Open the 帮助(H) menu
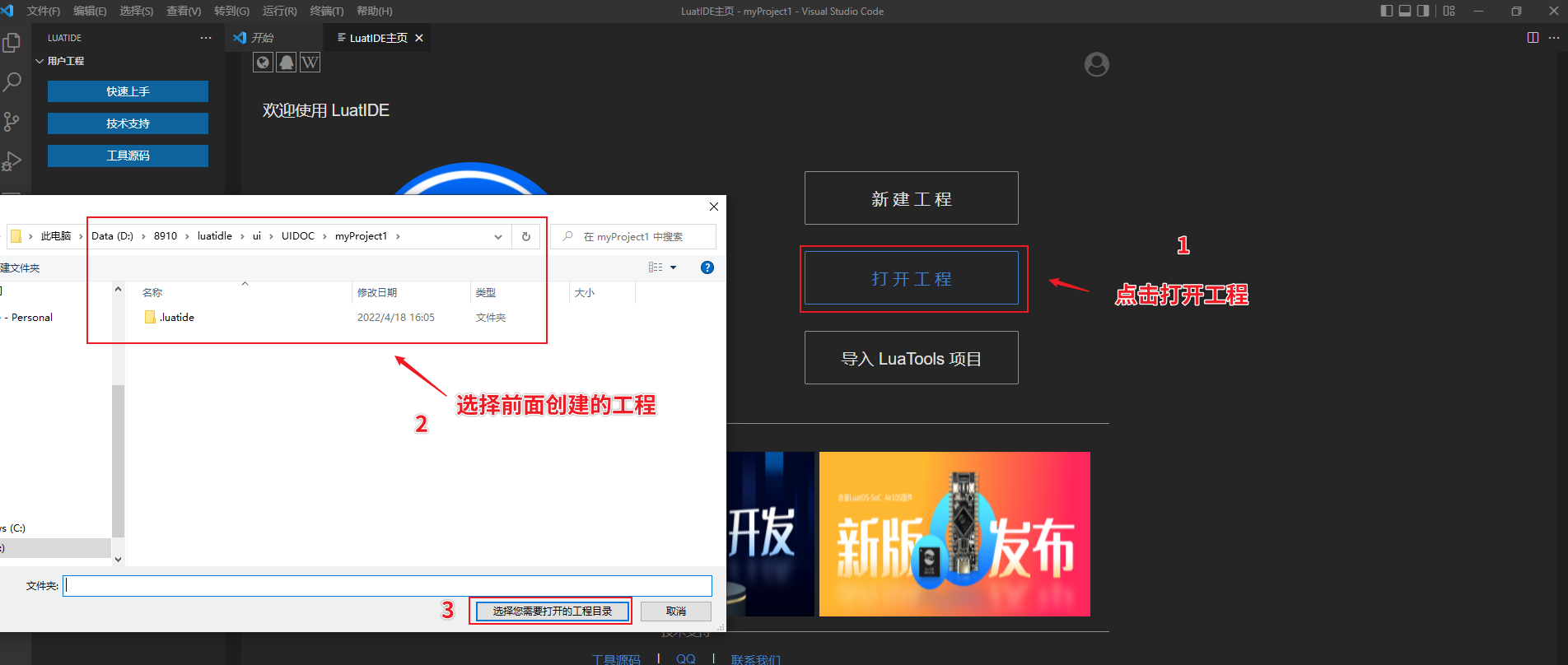Image resolution: width=1568 pixels, height=665 pixels. tap(375, 11)
